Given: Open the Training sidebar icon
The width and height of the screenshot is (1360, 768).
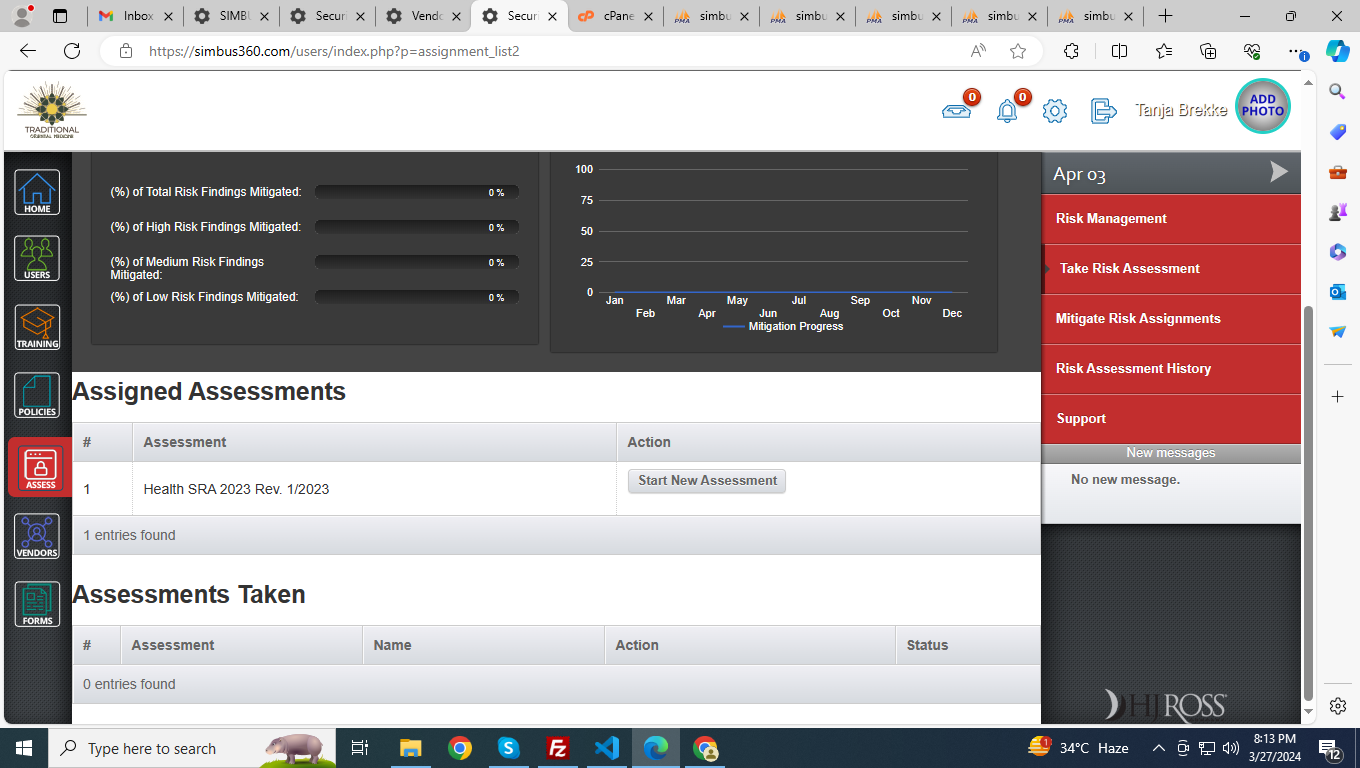Looking at the screenshot, I should pyautogui.click(x=37, y=328).
